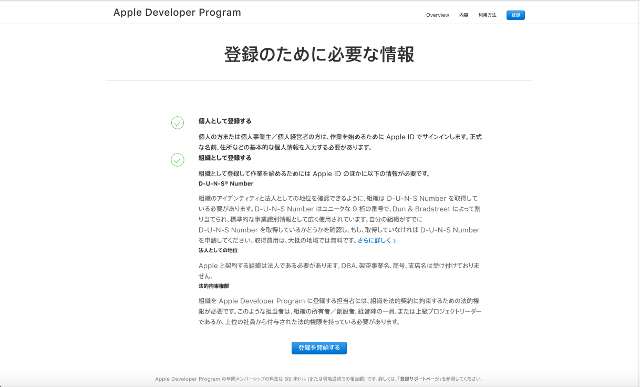Select the page heading 登録のために必要な情報
Screen dimensions: 640x387
coord(319,54)
